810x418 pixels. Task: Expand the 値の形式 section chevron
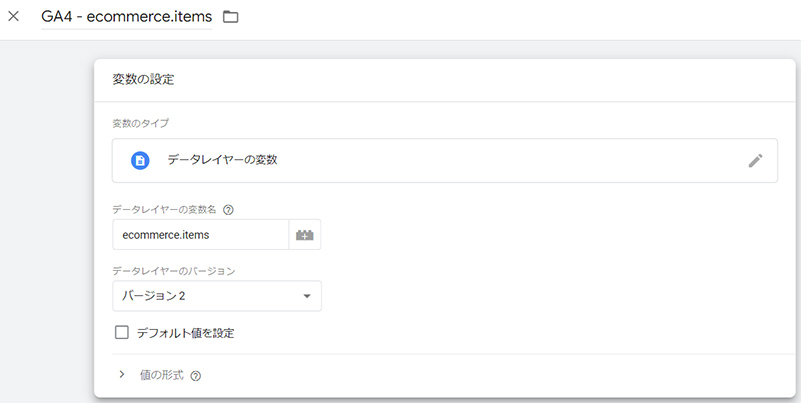pos(122,375)
